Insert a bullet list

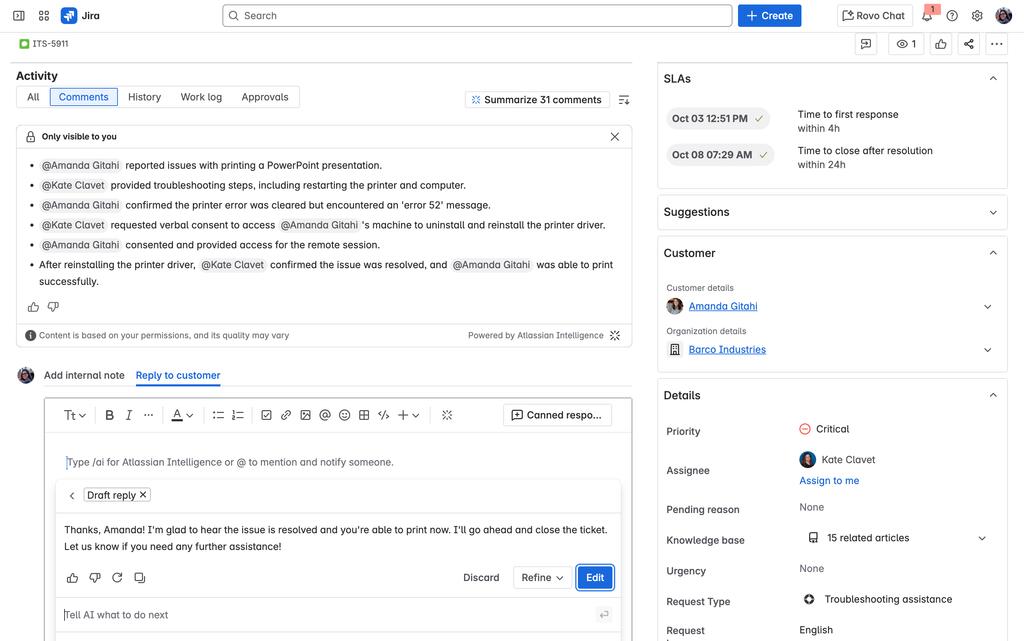[x=218, y=415]
